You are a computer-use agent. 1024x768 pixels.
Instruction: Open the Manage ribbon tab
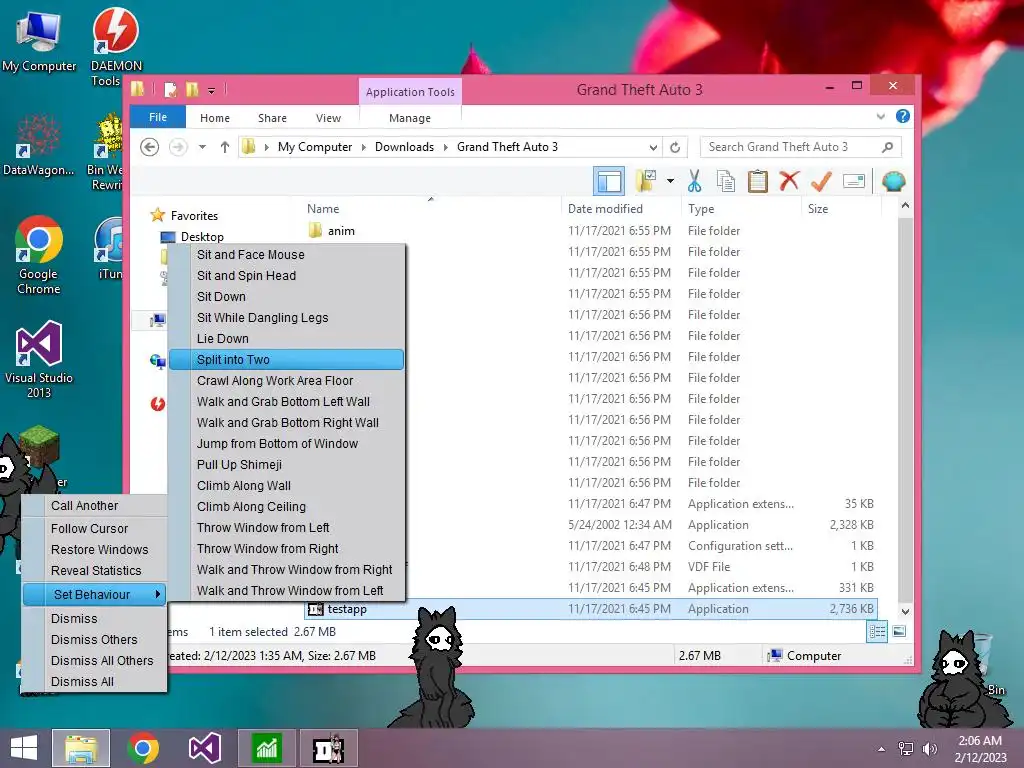pos(410,118)
